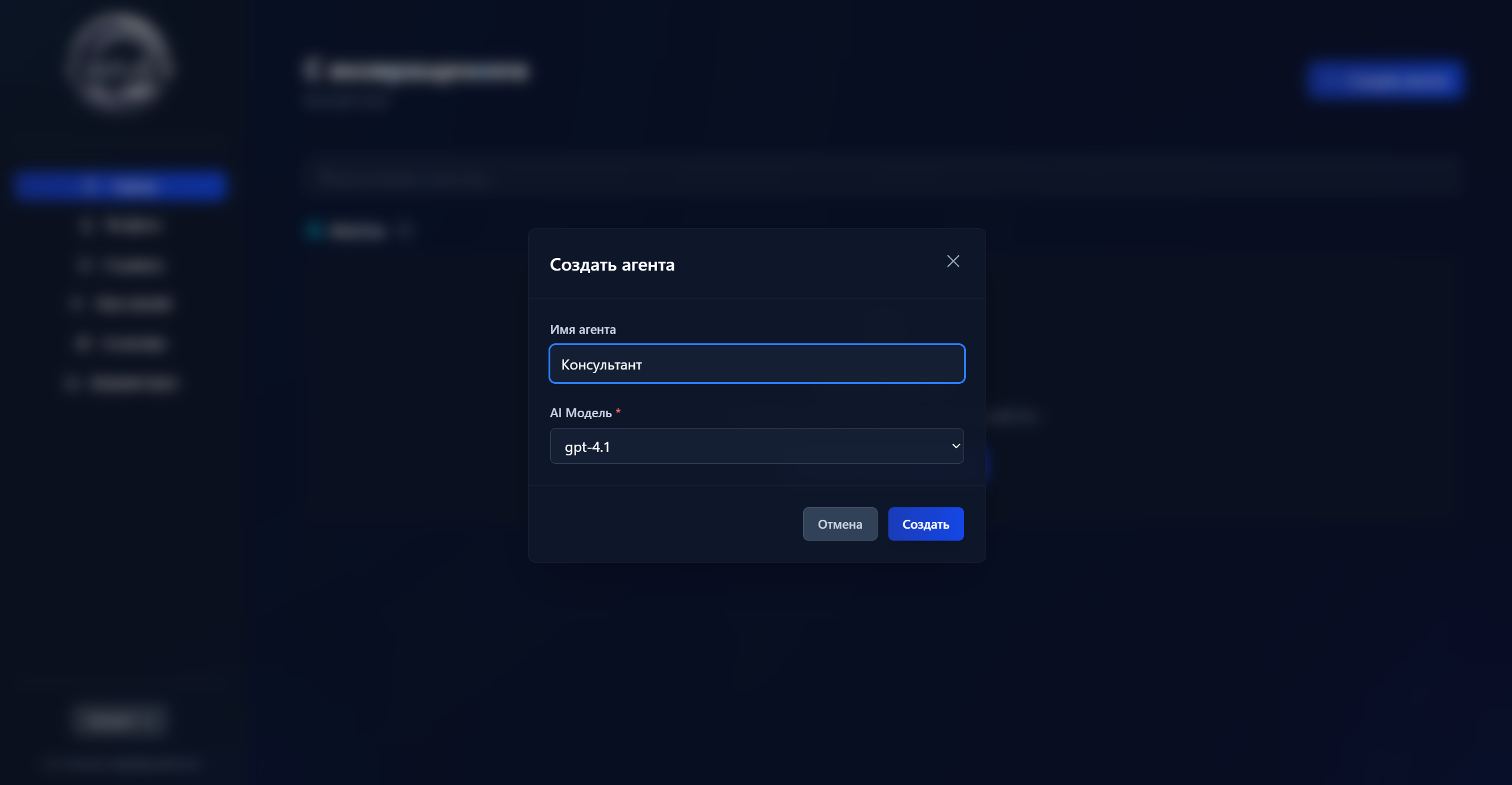Select the highlighted blue sidebar menu item
This screenshot has width=1512, height=785.
119,185
